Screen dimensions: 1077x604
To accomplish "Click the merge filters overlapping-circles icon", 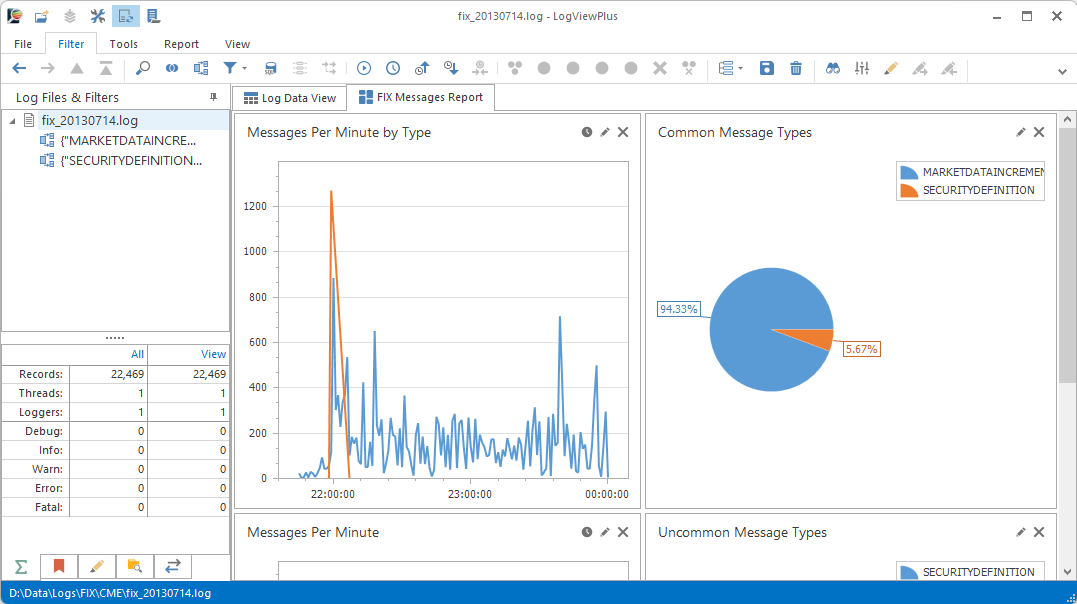I will (172, 68).
